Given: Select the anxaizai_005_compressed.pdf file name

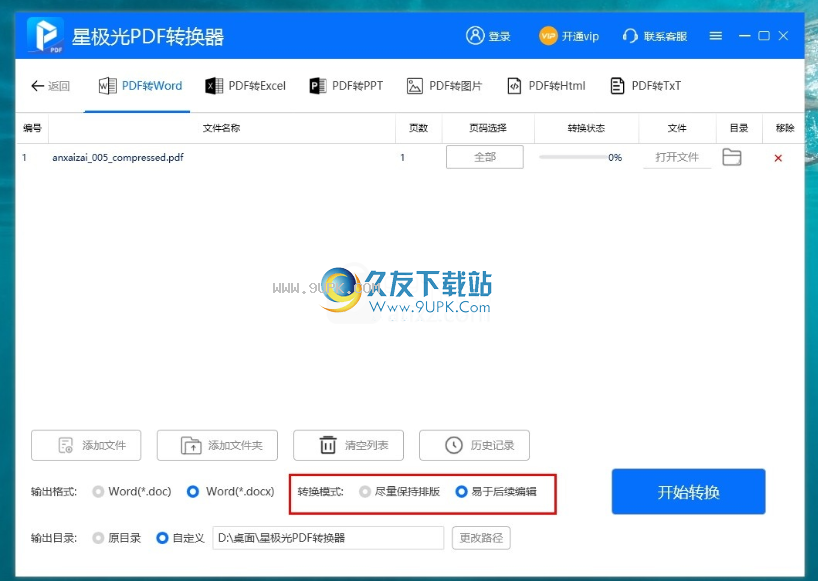Looking at the screenshot, I should tap(118, 157).
